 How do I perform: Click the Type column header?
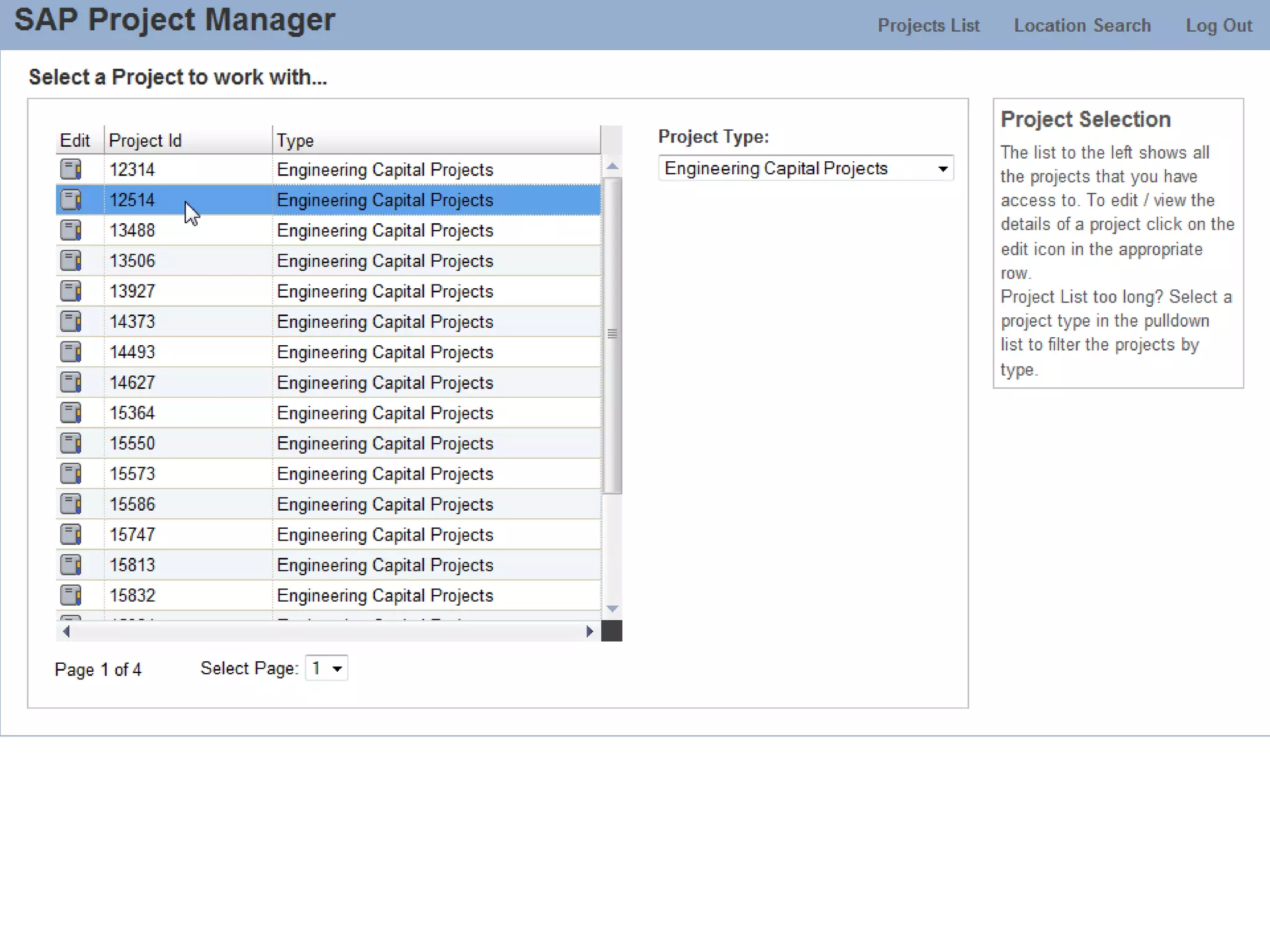435,141
